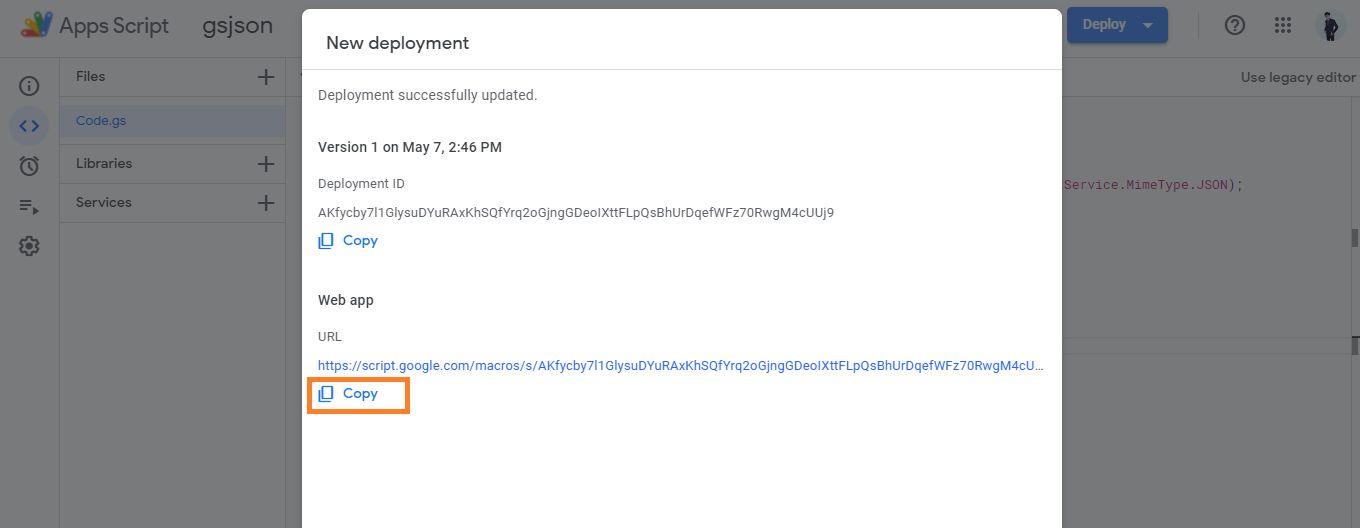Select the Code.gs file
The height and width of the screenshot is (528, 1360).
pyautogui.click(x=101, y=121)
